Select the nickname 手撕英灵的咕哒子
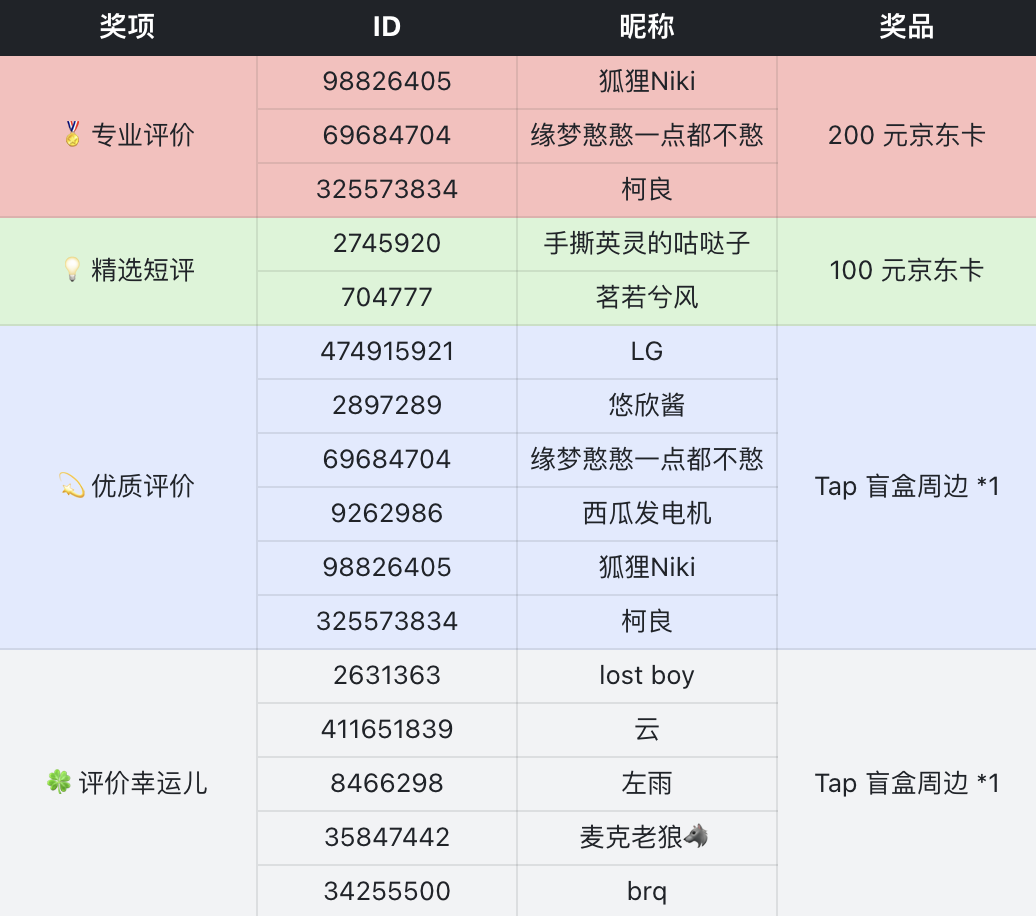Viewport: 1036px width, 916px height. click(646, 243)
